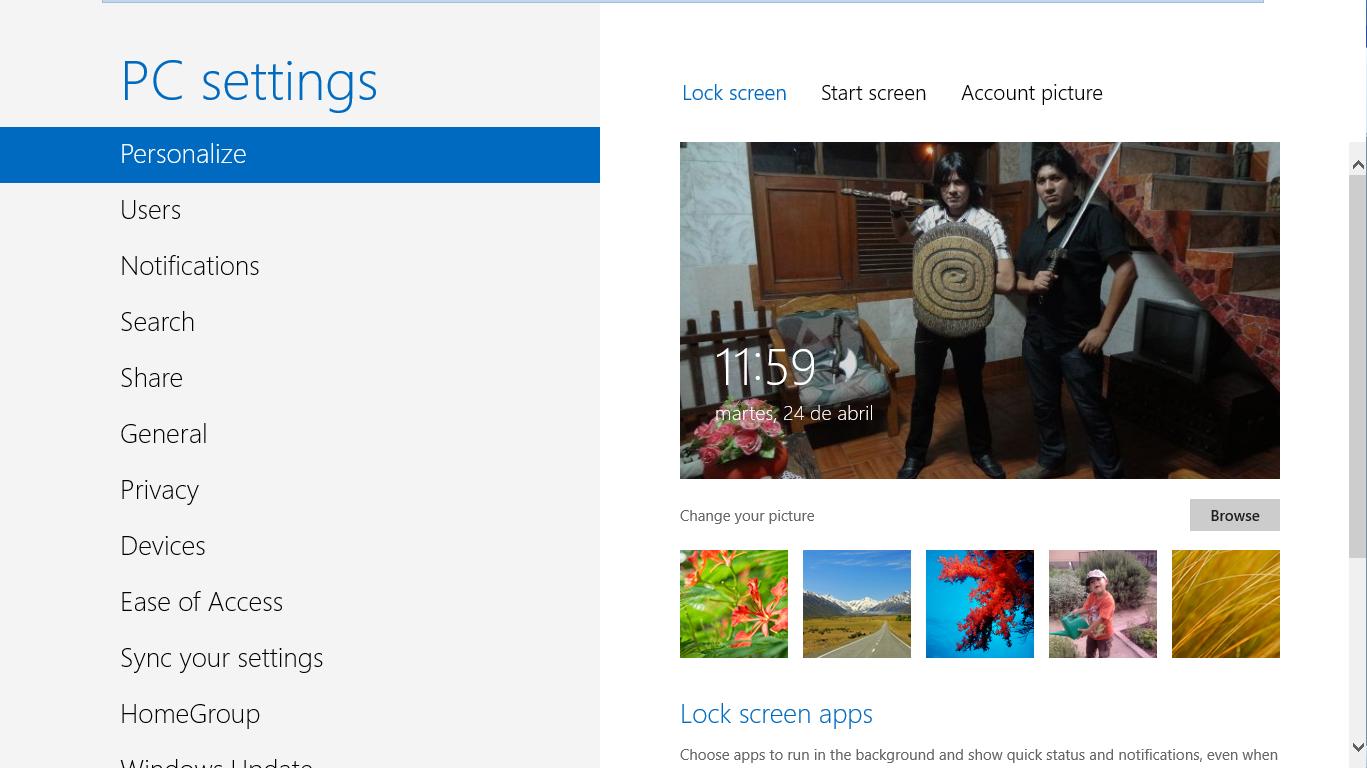Screen dimensions: 1367x768
Task: Switch to the Start screen tab
Action: click(x=873, y=93)
